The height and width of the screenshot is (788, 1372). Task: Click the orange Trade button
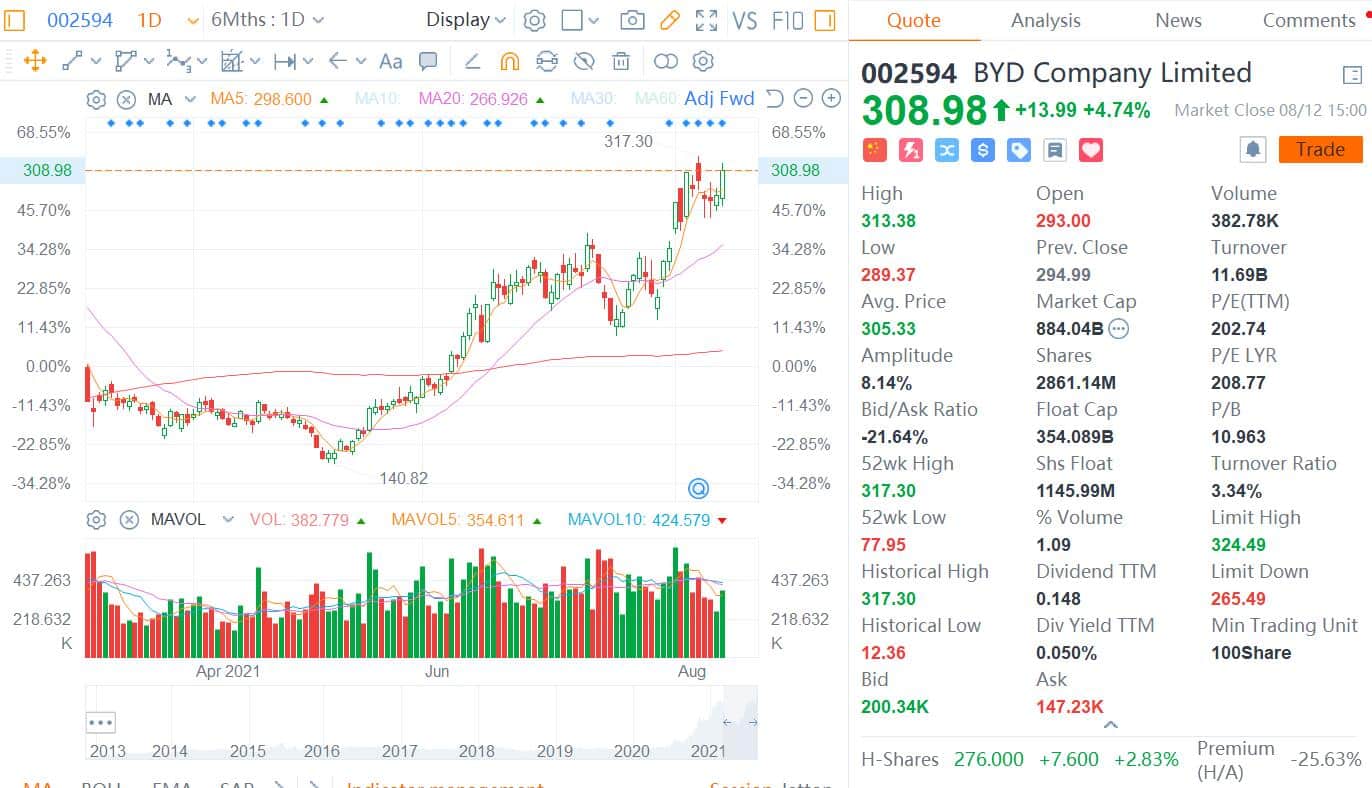[x=1321, y=149]
